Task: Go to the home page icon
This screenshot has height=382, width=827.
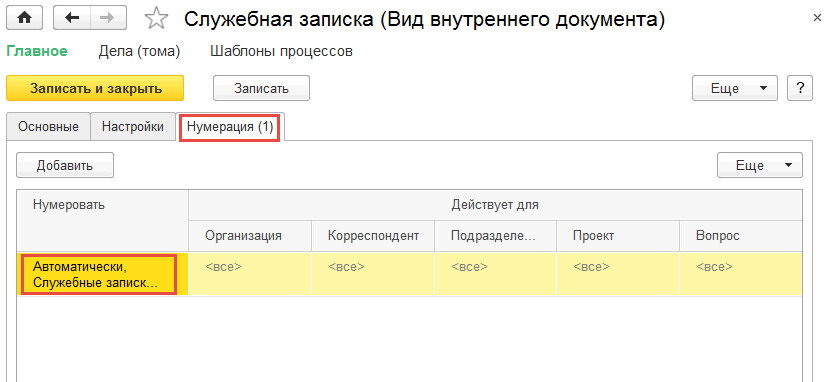Action: [25, 18]
